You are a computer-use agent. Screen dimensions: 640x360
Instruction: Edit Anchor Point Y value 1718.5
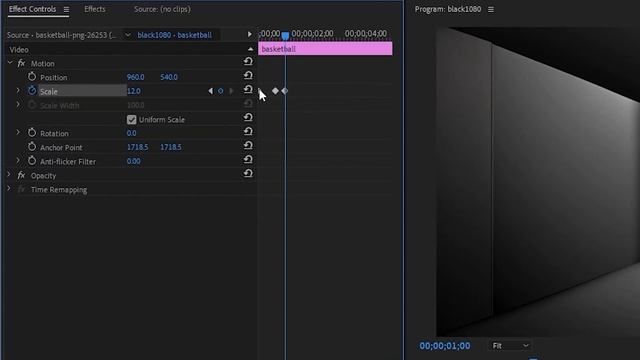171,147
